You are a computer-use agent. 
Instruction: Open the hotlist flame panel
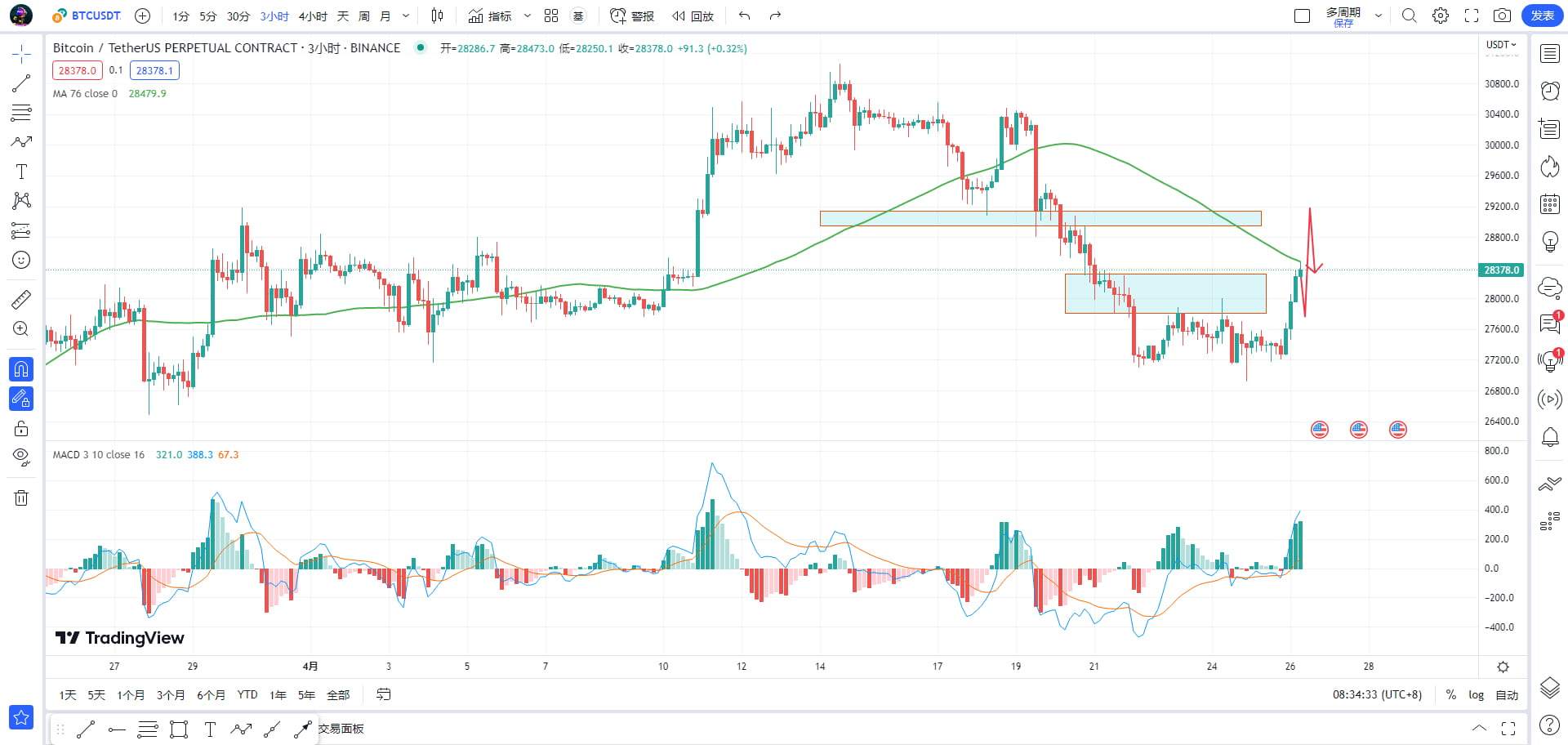[x=1549, y=167]
